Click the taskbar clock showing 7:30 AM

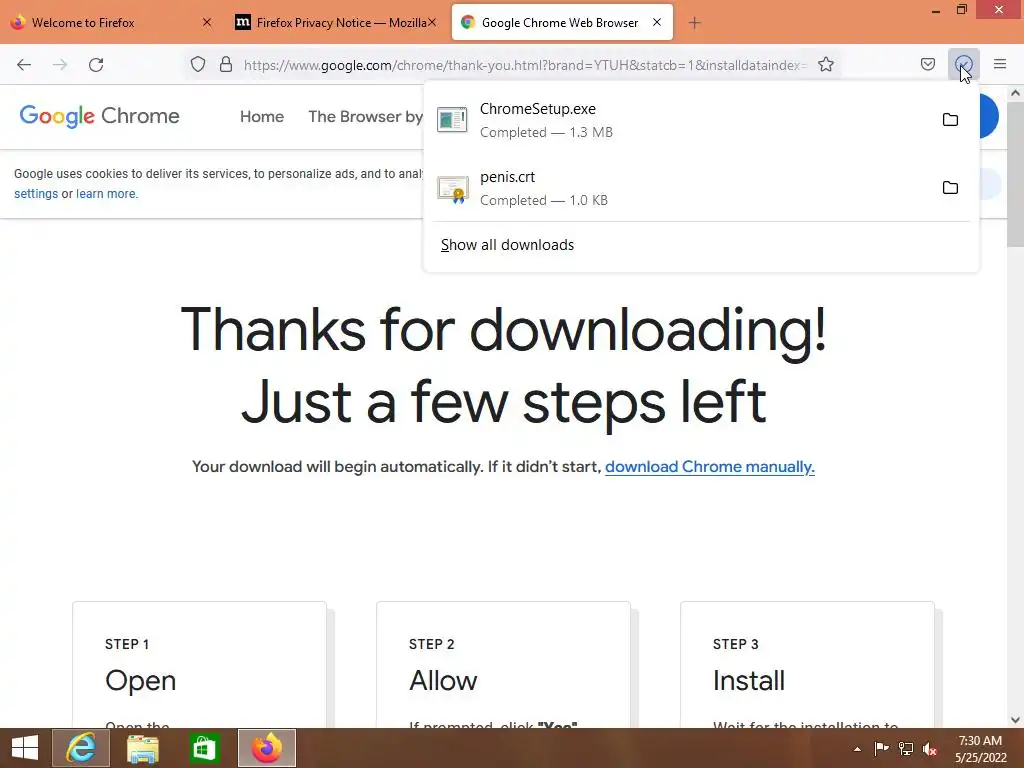click(x=980, y=748)
